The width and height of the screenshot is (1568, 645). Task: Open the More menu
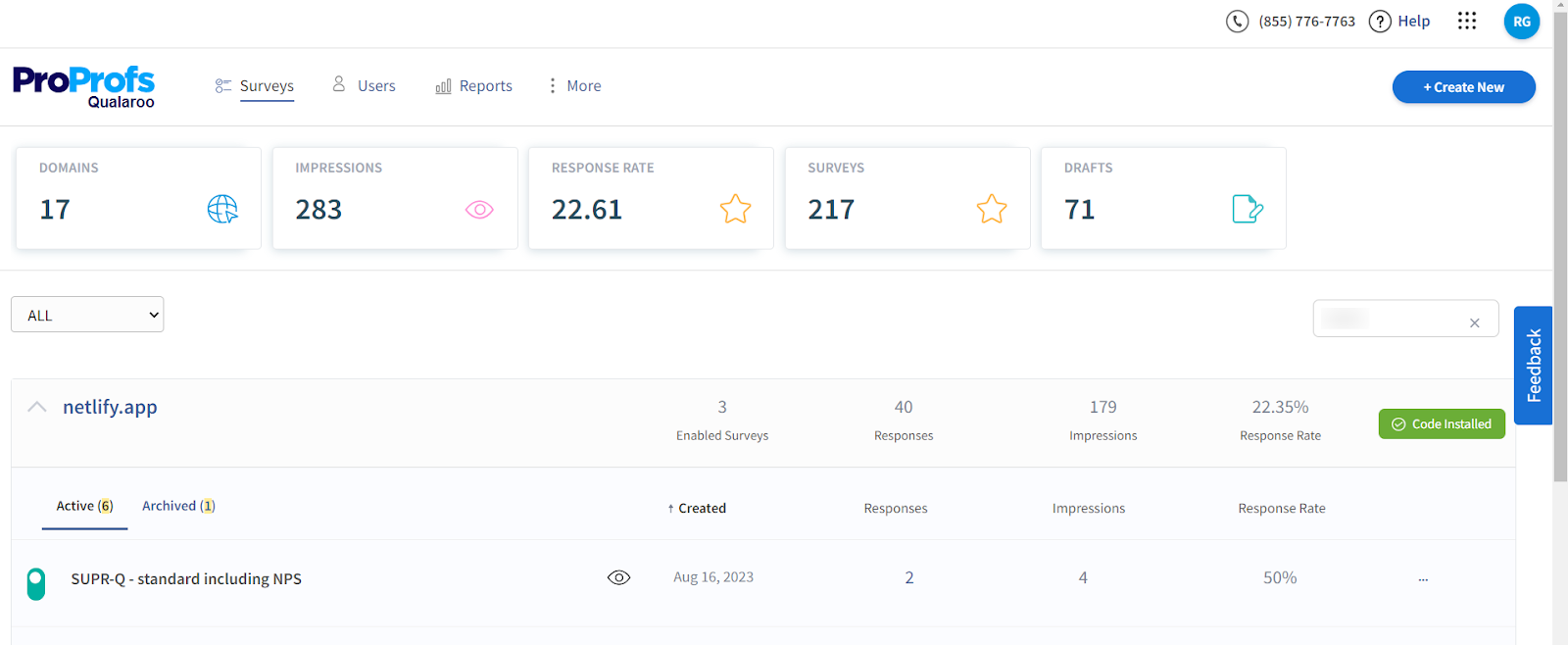coord(574,86)
